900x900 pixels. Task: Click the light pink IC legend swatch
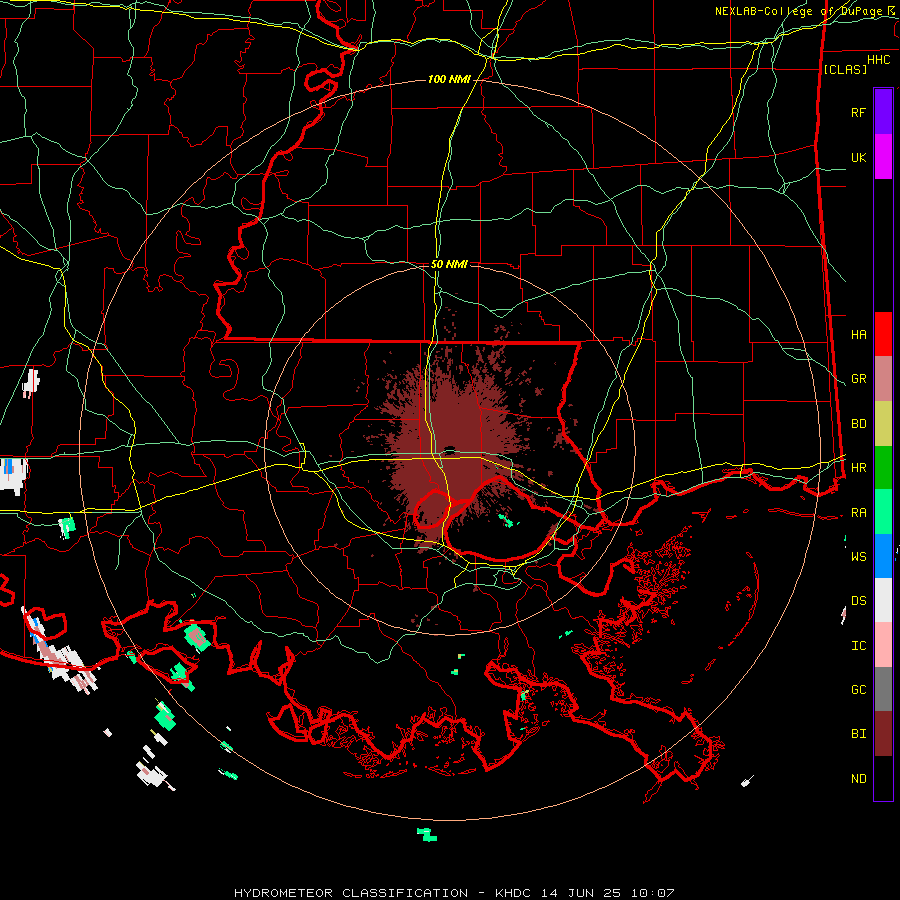pyautogui.click(x=883, y=645)
